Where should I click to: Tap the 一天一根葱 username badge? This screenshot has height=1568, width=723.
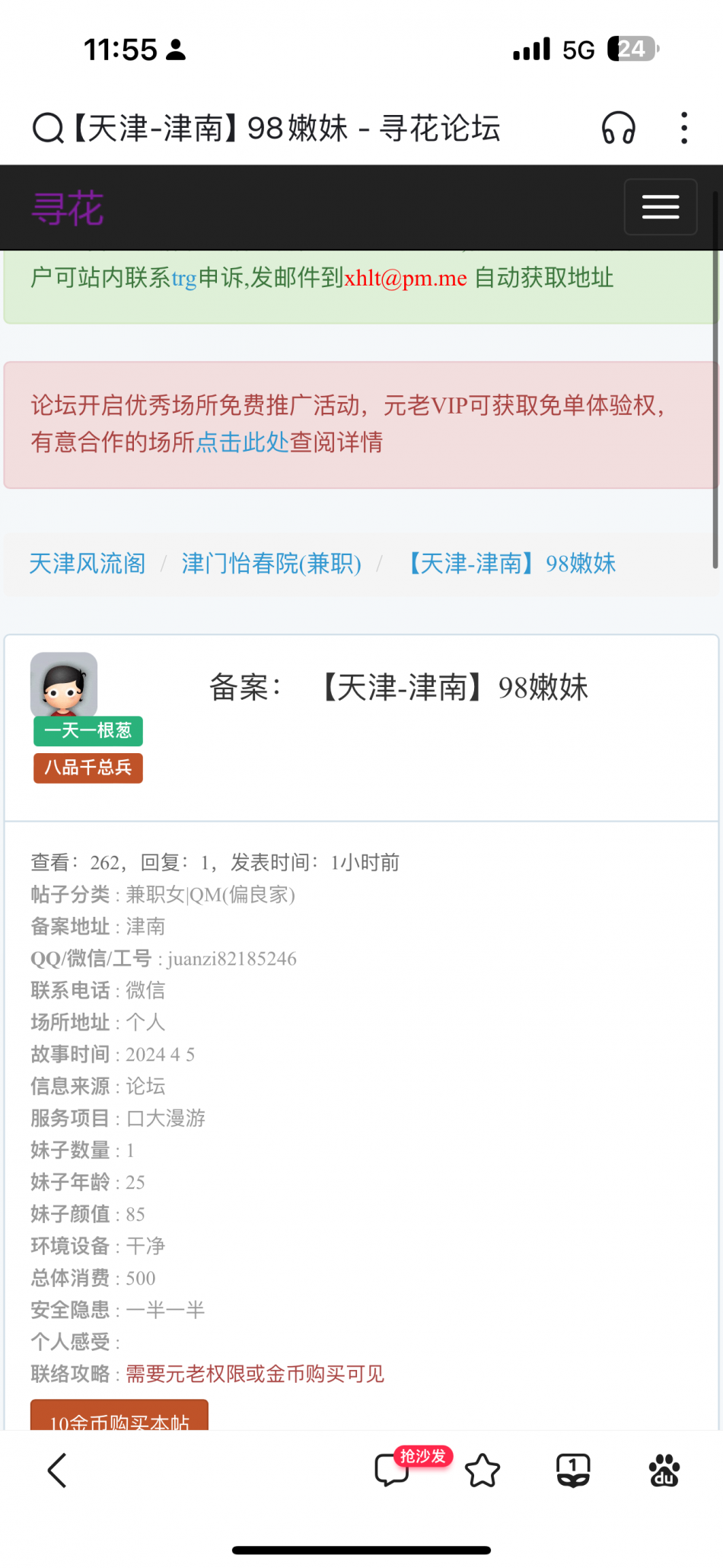pyautogui.click(x=88, y=731)
